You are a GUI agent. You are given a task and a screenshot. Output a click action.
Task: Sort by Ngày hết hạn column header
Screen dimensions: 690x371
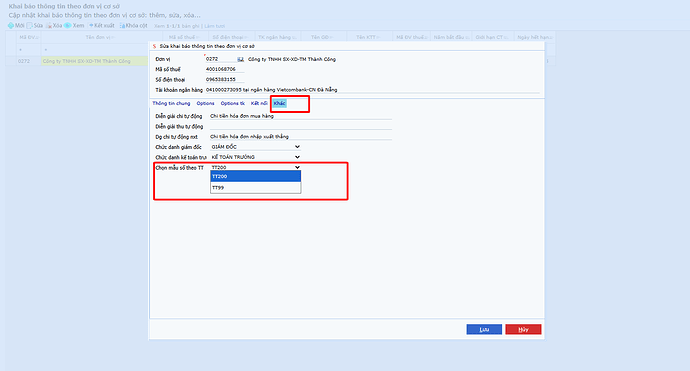pyautogui.click(x=534, y=37)
